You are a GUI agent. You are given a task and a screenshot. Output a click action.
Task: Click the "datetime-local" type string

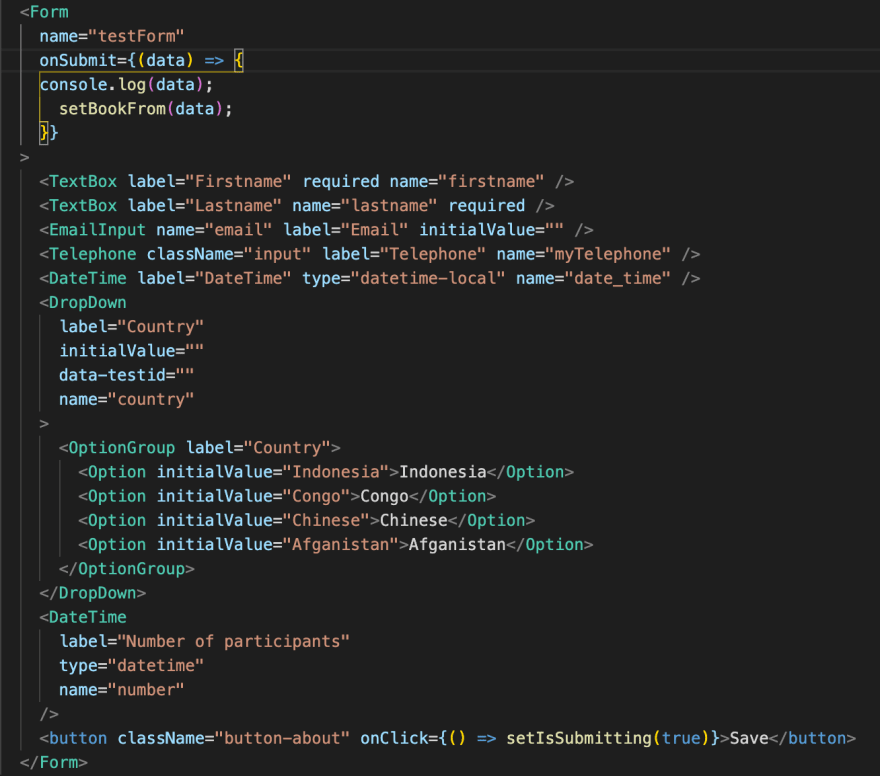tap(428, 278)
